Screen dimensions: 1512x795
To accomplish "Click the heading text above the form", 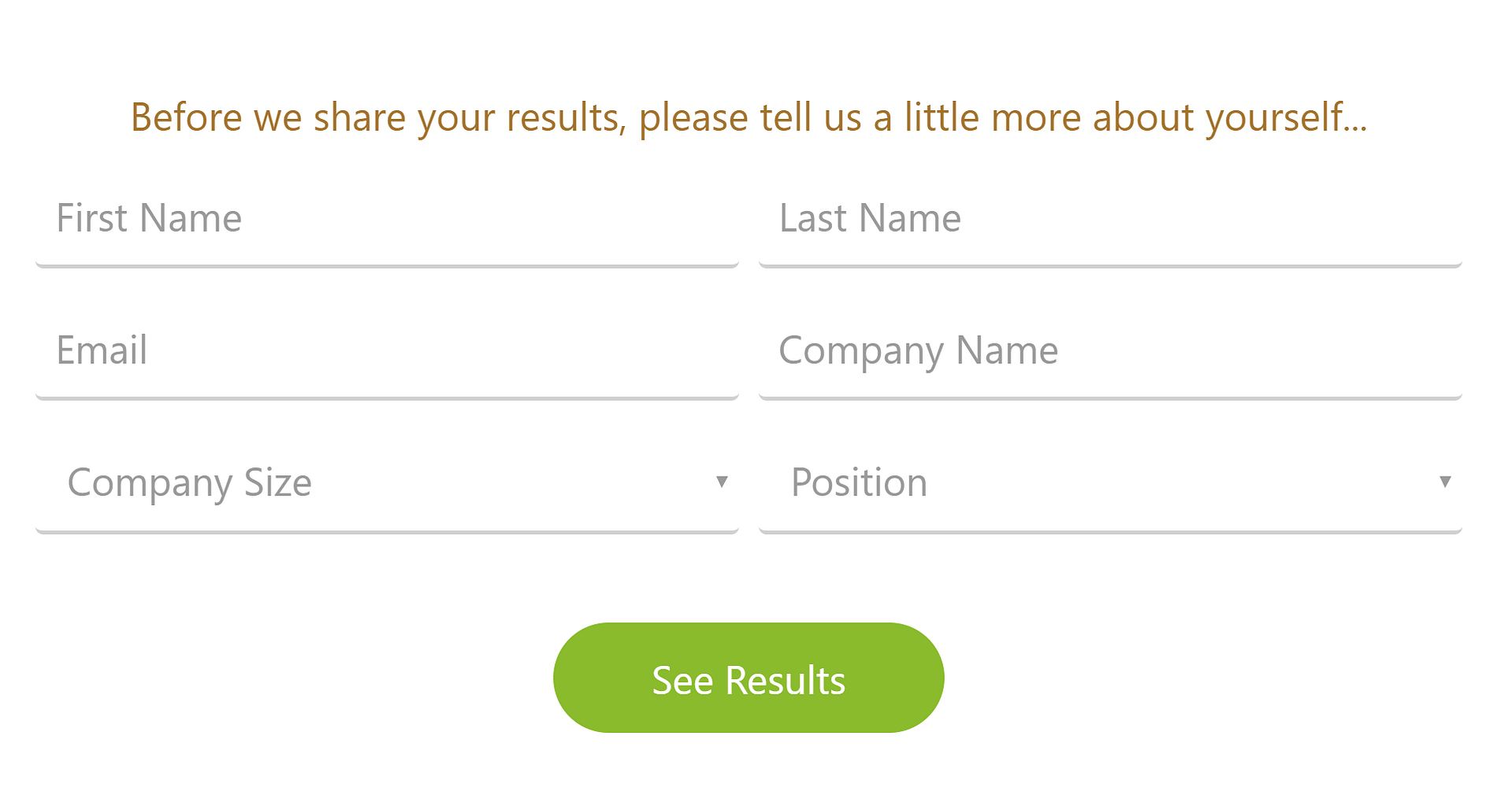I will (x=749, y=118).
